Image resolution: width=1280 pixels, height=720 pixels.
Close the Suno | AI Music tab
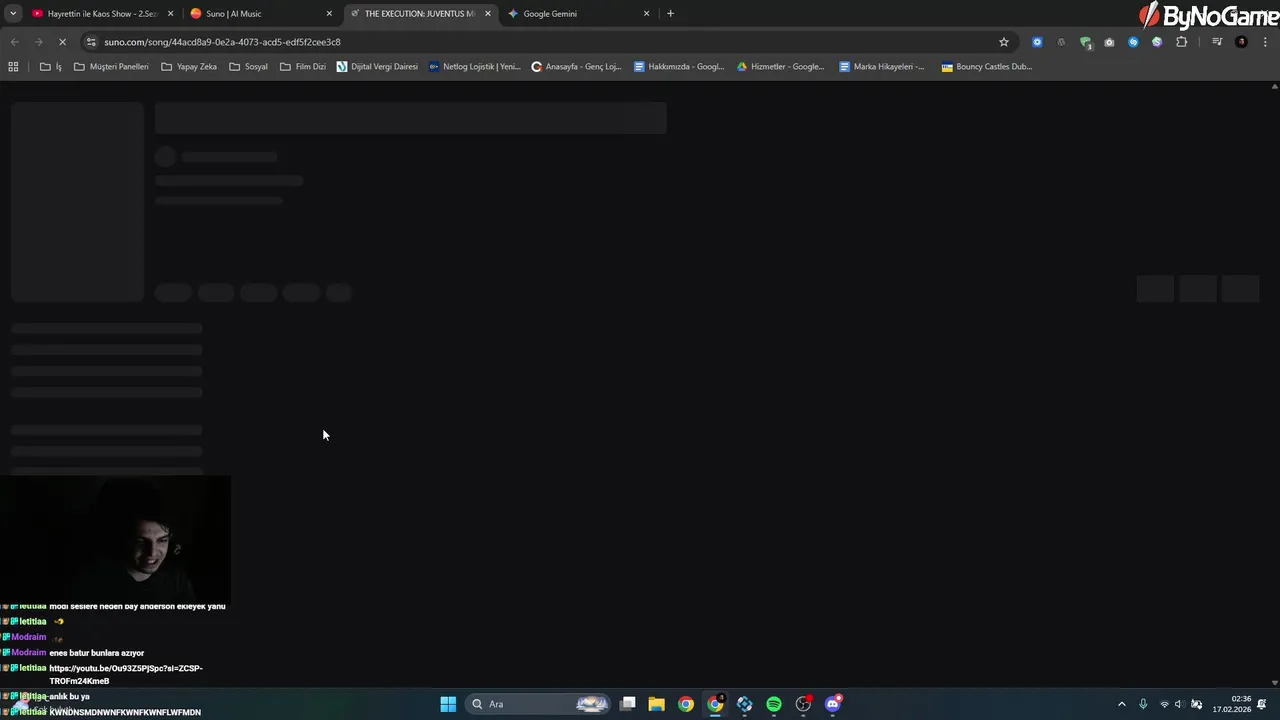(329, 14)
